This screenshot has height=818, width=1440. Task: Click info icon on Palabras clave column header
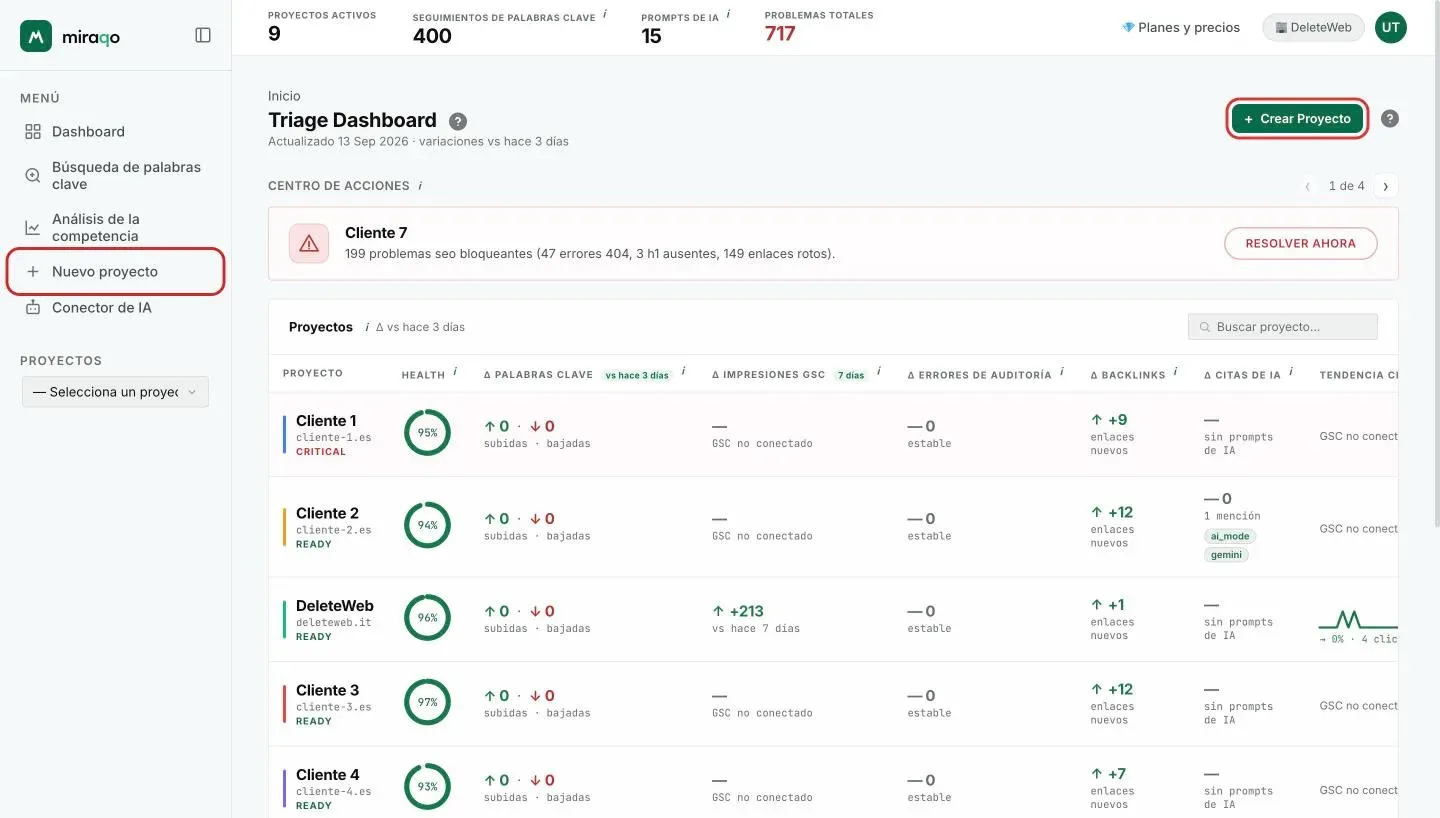[684, 372]
